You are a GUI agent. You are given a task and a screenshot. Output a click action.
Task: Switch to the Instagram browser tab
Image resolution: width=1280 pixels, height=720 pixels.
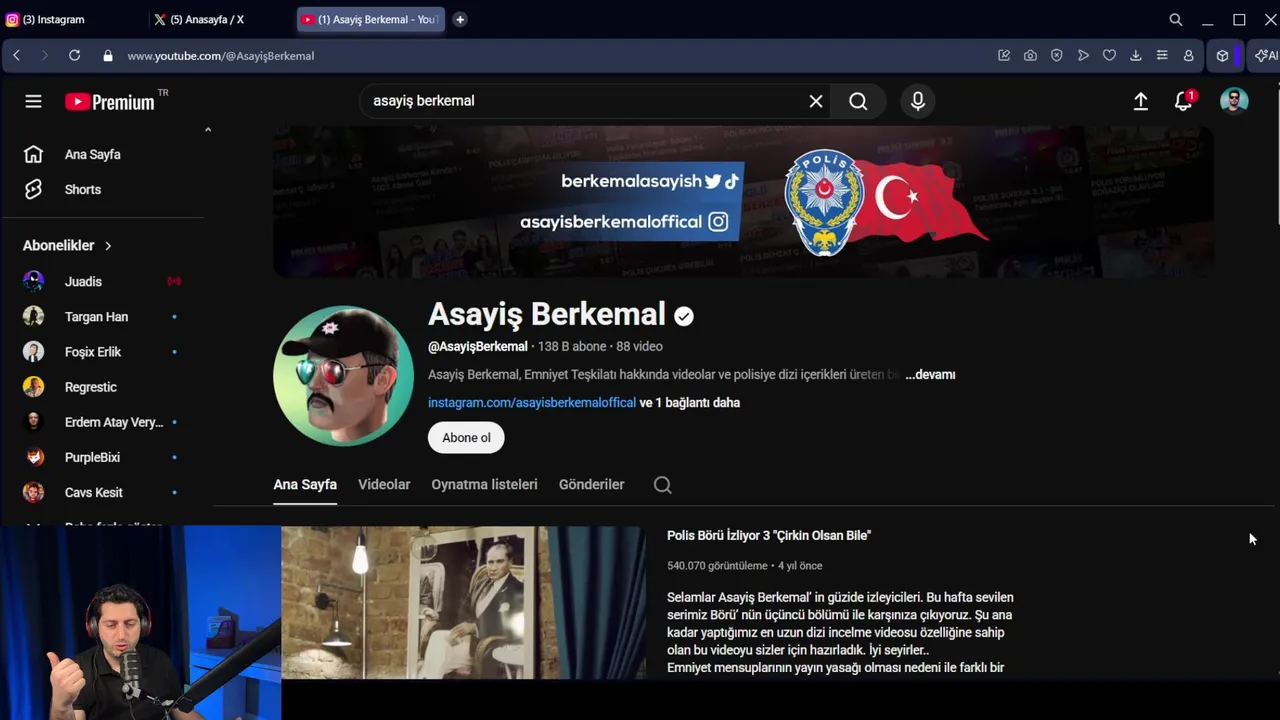click(72, 19)
